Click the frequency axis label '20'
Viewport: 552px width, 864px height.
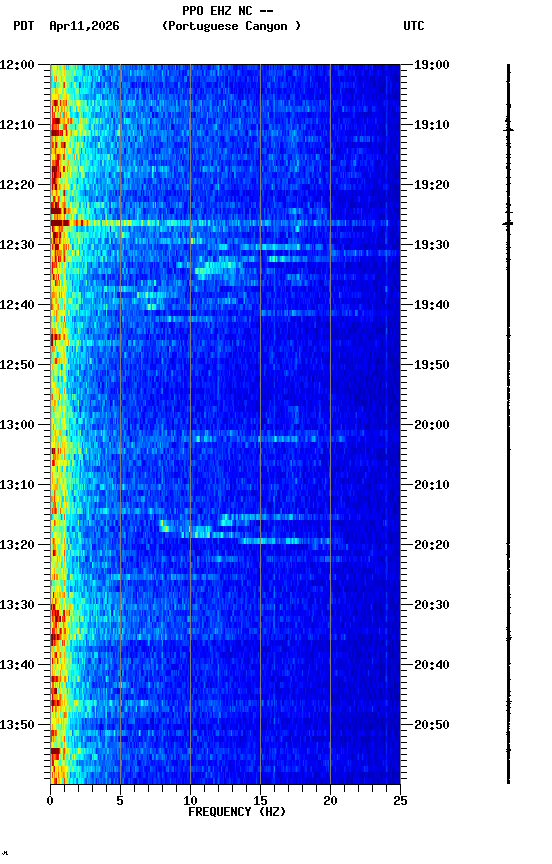pos(330,801)
